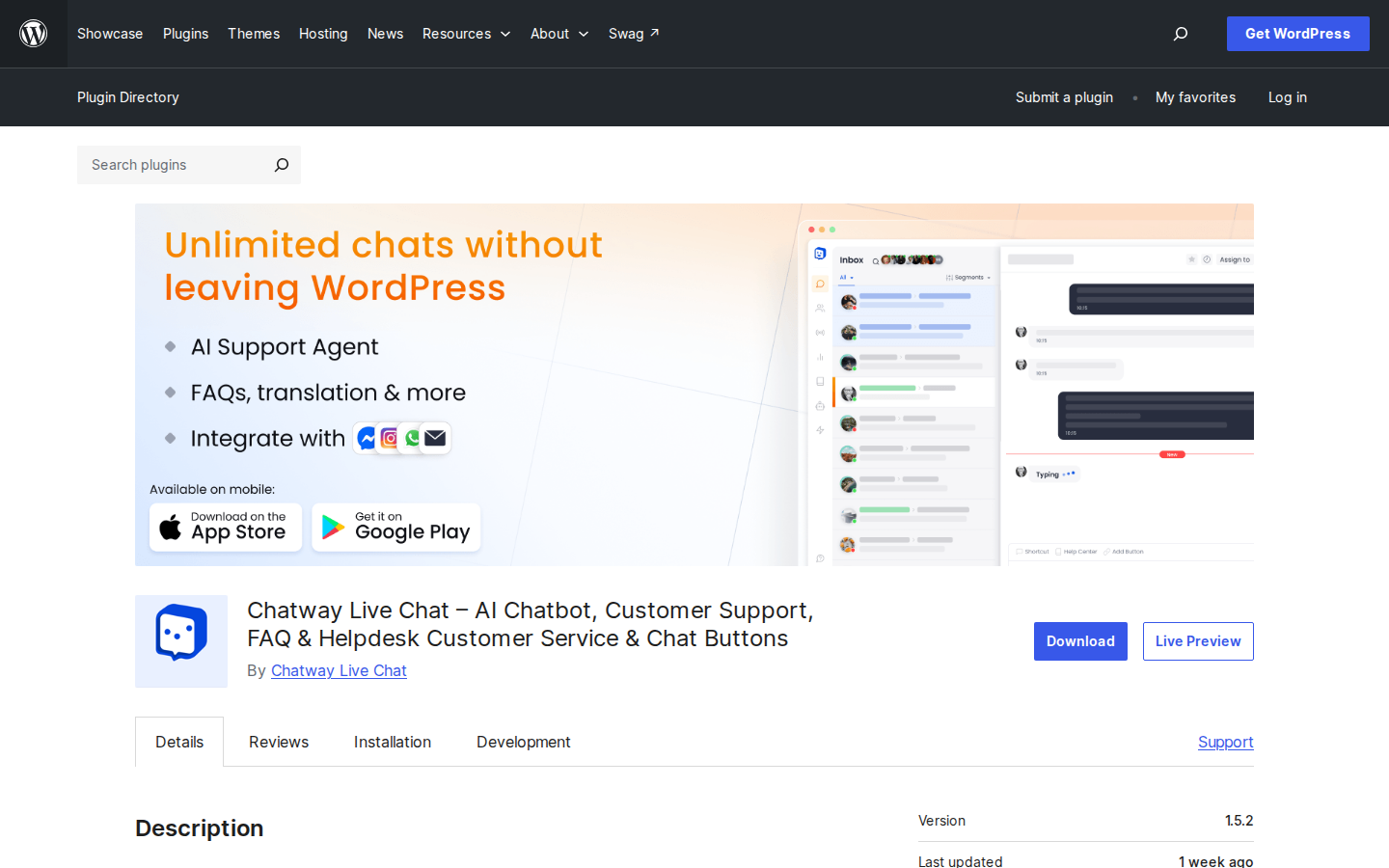
Task: Open My favorites link
Action: tap(1195, 97)
